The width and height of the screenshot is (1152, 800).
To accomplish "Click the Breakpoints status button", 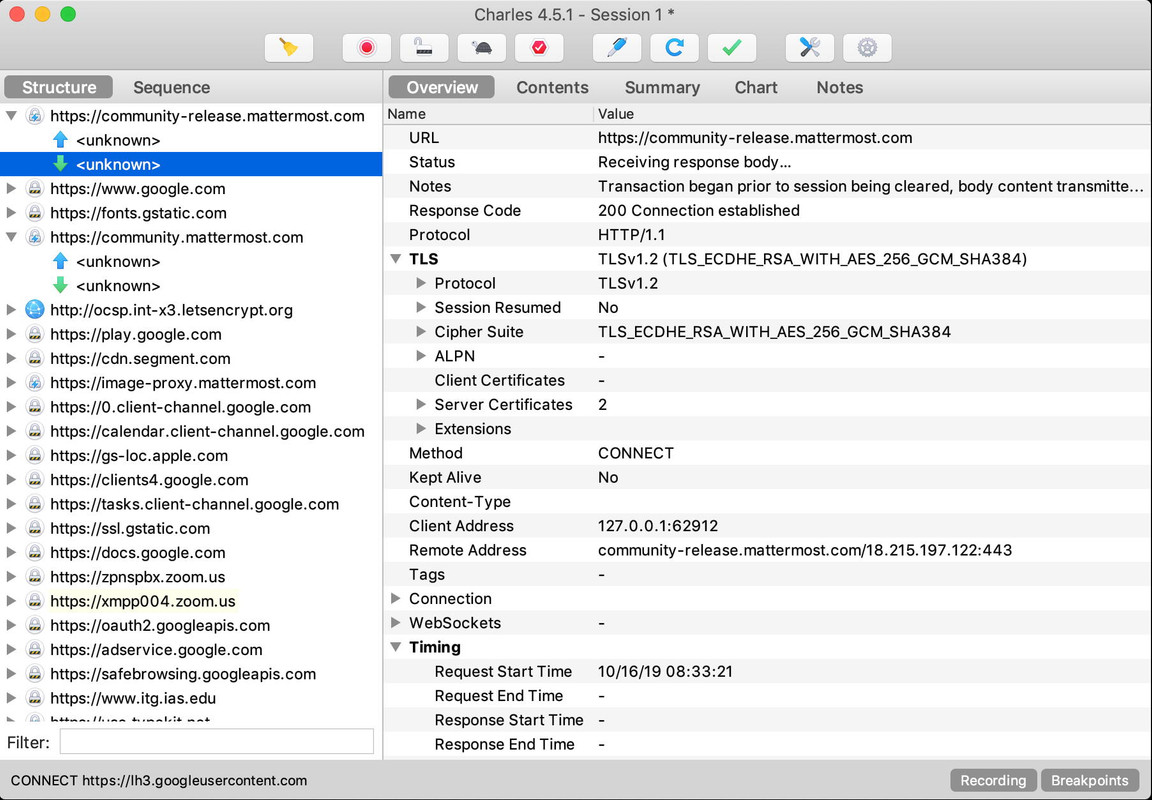I will click(1090, 780).
